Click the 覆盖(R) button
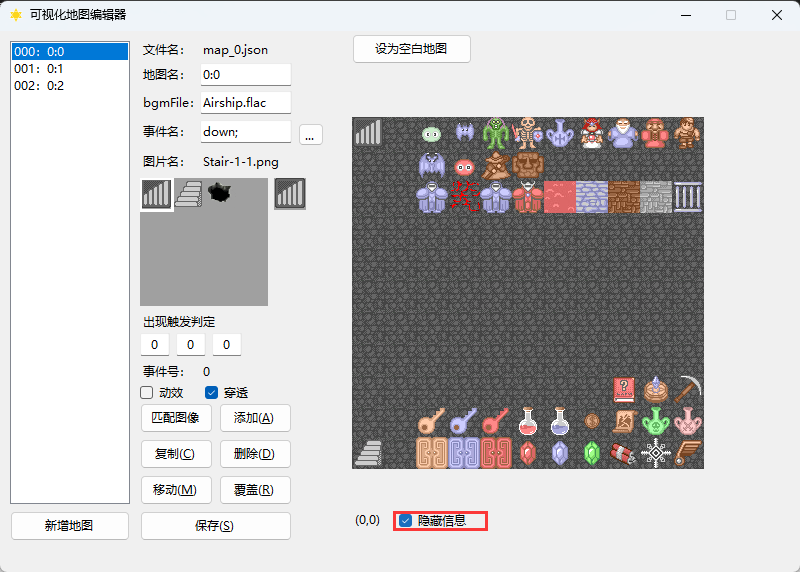 (x=255, y=490)
